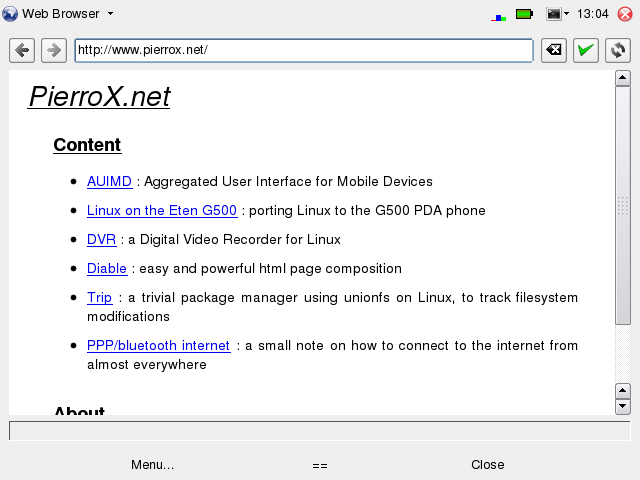Click the vertical scrollbar thumb
This screenshot has width=640, height=480.
coord(623,206)
